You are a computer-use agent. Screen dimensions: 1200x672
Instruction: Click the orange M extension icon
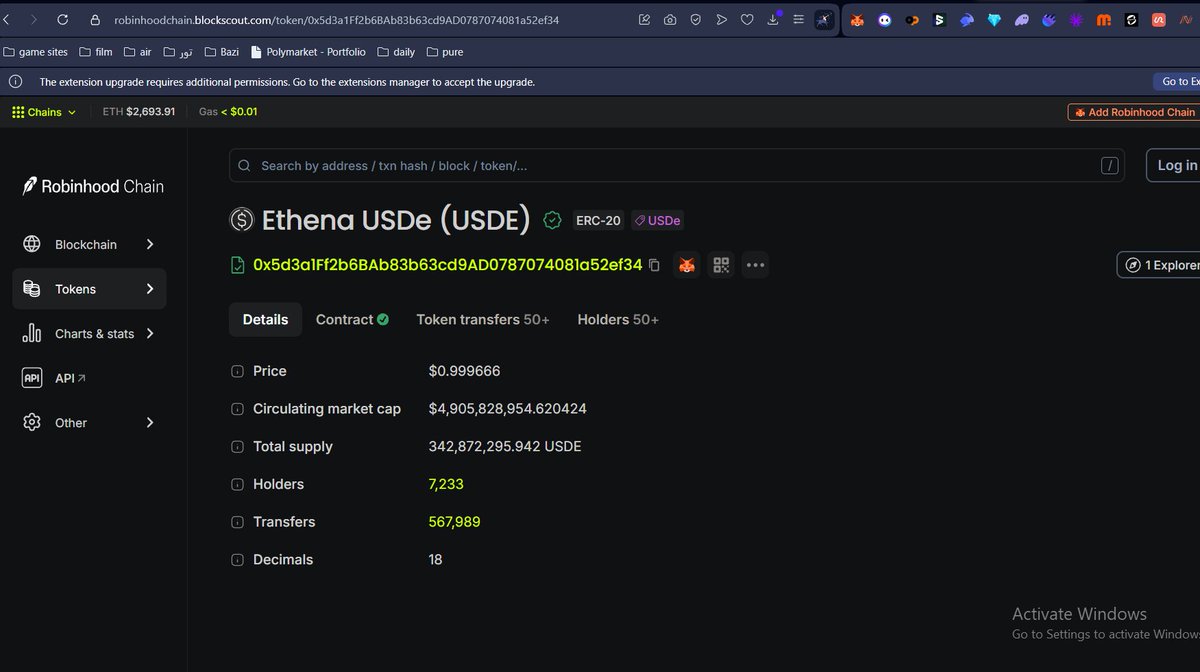point(1103,20)
